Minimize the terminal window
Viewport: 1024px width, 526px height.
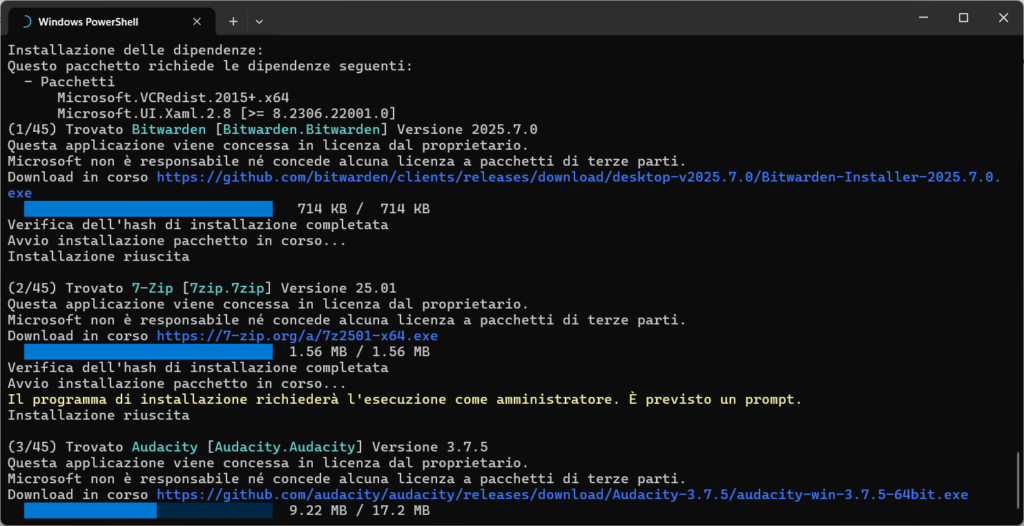pyautogui.click(x=916, y=18)
